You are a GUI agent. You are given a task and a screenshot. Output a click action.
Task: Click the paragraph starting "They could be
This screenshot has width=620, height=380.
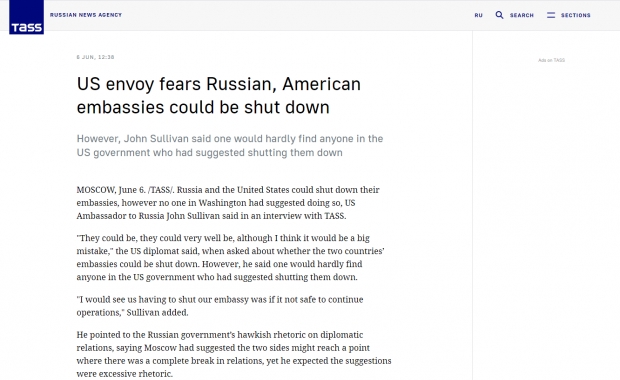(231, 257)
